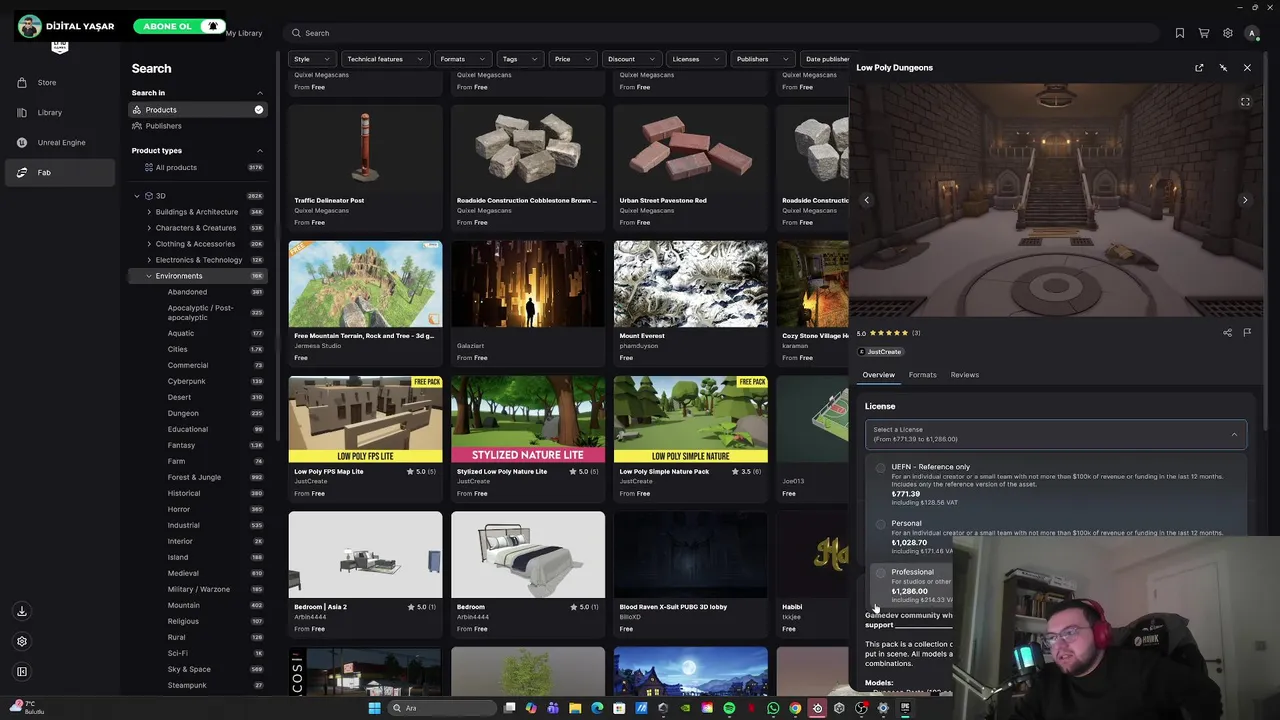Open the Formats filter dropdown

pyautogui.click(x=462, y=59)
